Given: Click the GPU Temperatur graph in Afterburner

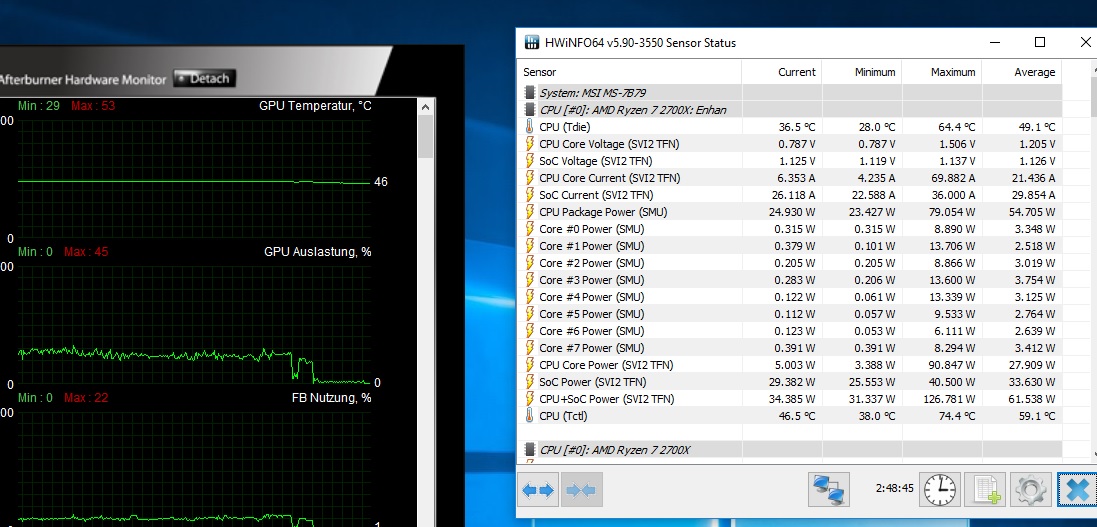Looking at the screenshot, I should (194, 178).
